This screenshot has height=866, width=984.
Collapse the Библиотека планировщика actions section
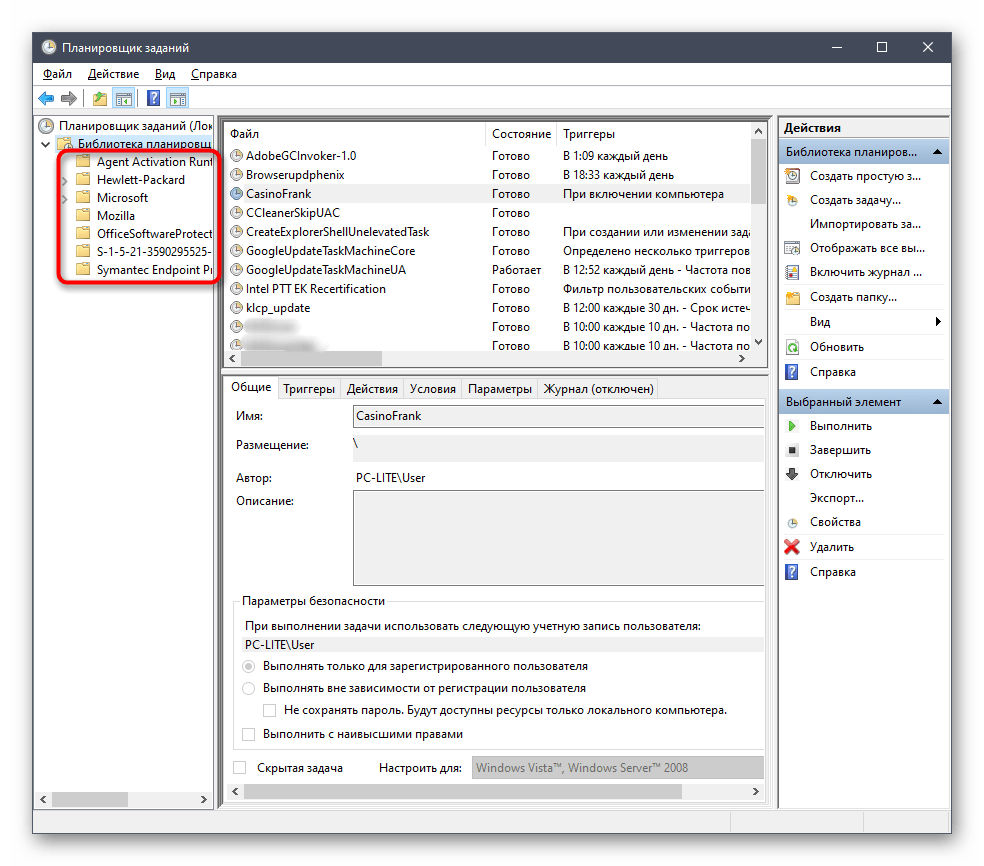click(x=938, y=152)
